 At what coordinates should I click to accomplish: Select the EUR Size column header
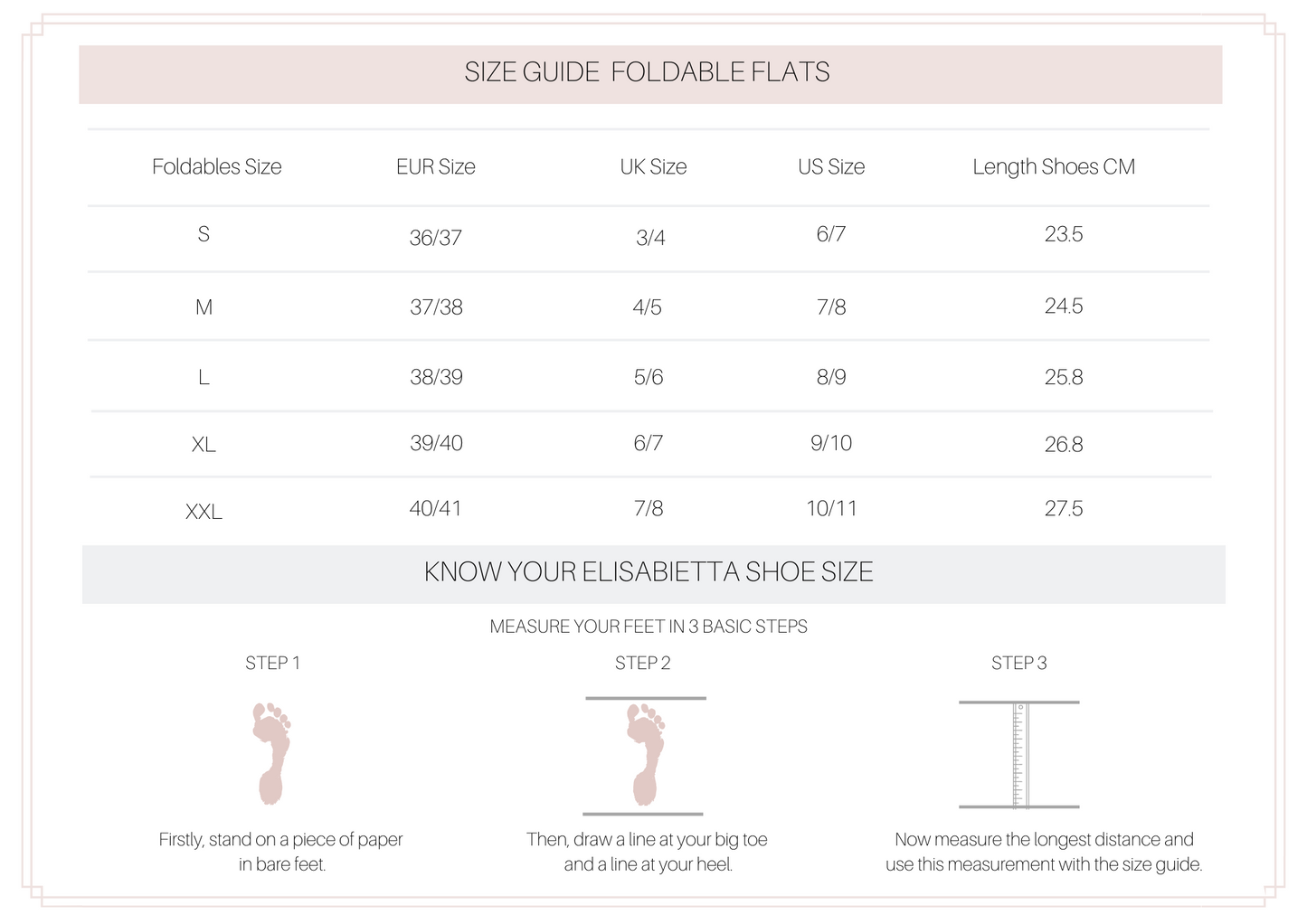point(436,167)
